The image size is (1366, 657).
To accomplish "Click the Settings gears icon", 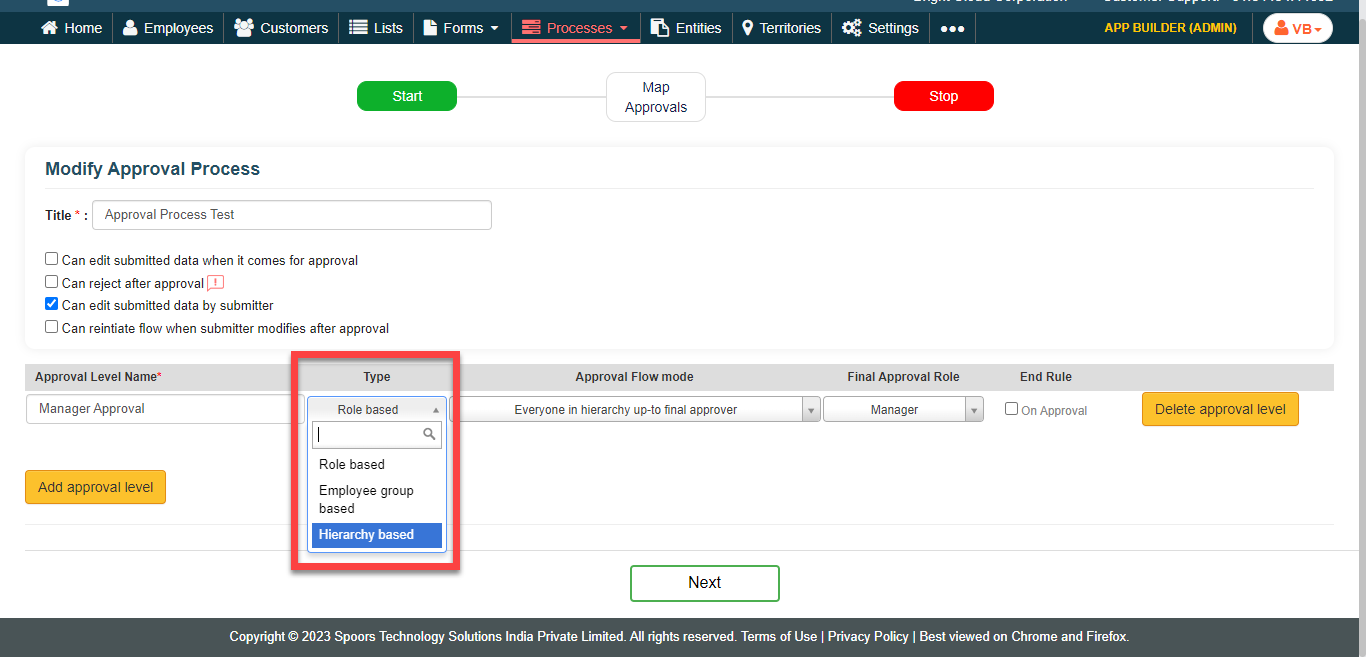I will 851,28.
